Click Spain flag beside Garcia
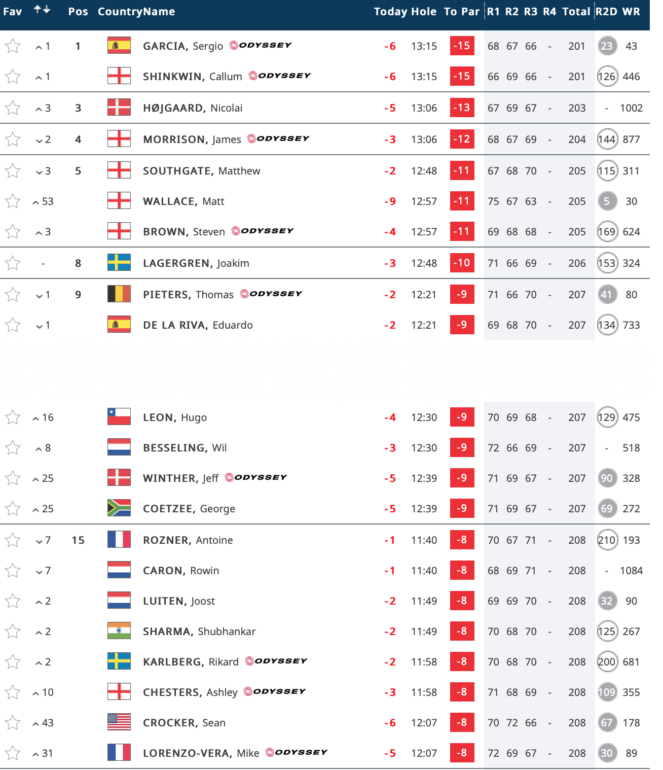This screenshot has width=663, height=770. click(119, 46)
